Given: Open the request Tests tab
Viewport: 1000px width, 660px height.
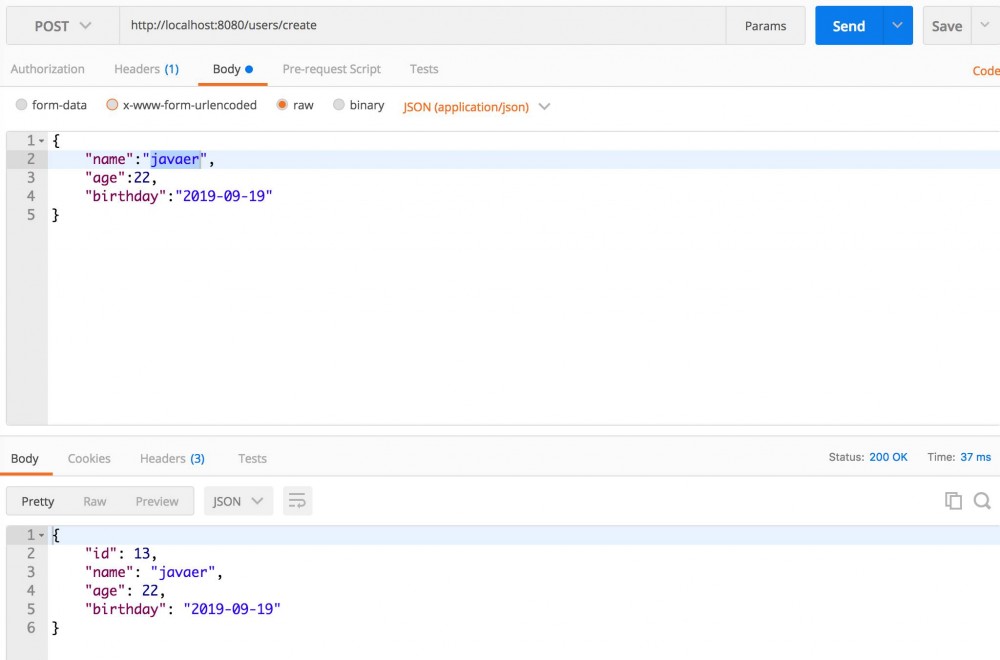Looking at the screenshot, I should coord(423,69).
